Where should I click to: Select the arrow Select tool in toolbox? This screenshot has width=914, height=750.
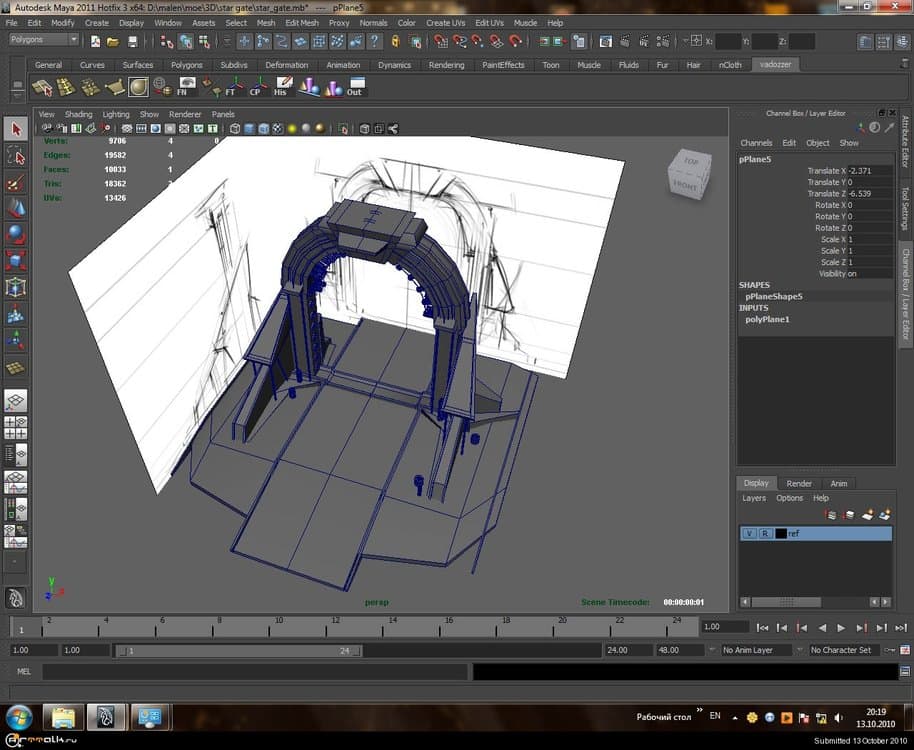click(16, 130)
